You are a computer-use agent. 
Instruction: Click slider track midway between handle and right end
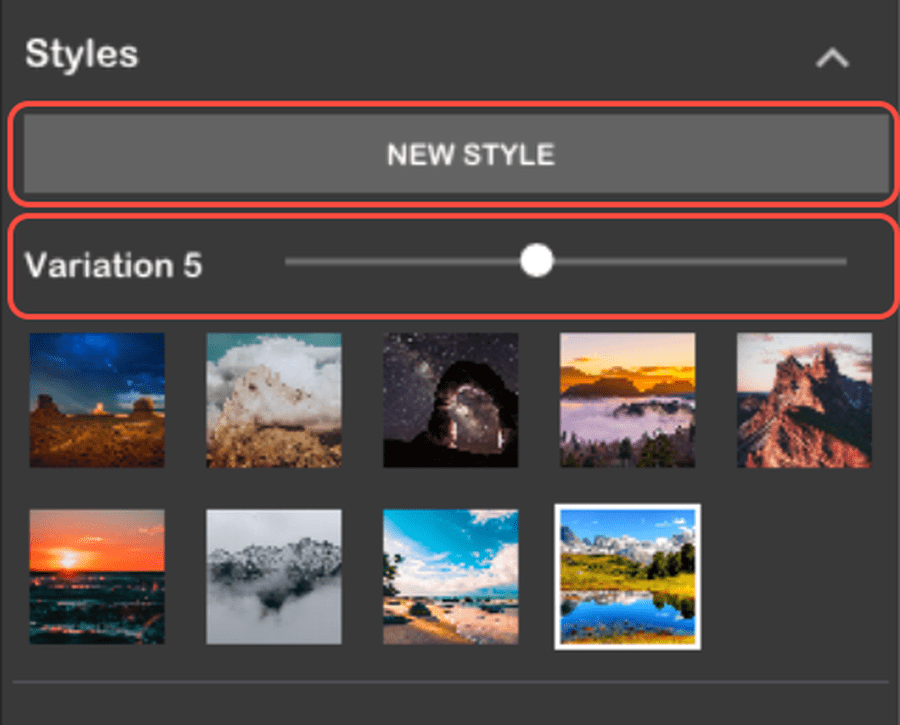pyautogui.click(x=692, y=262)
